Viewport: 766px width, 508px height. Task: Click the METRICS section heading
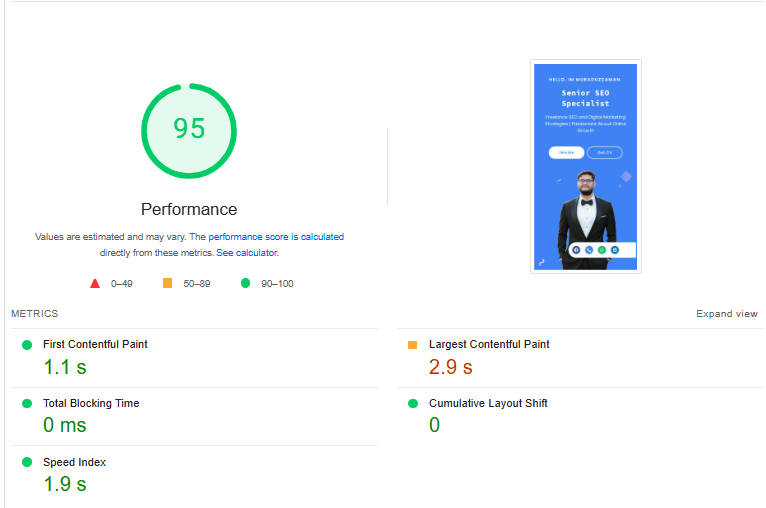pyautogui.click(x=35, y=314)
